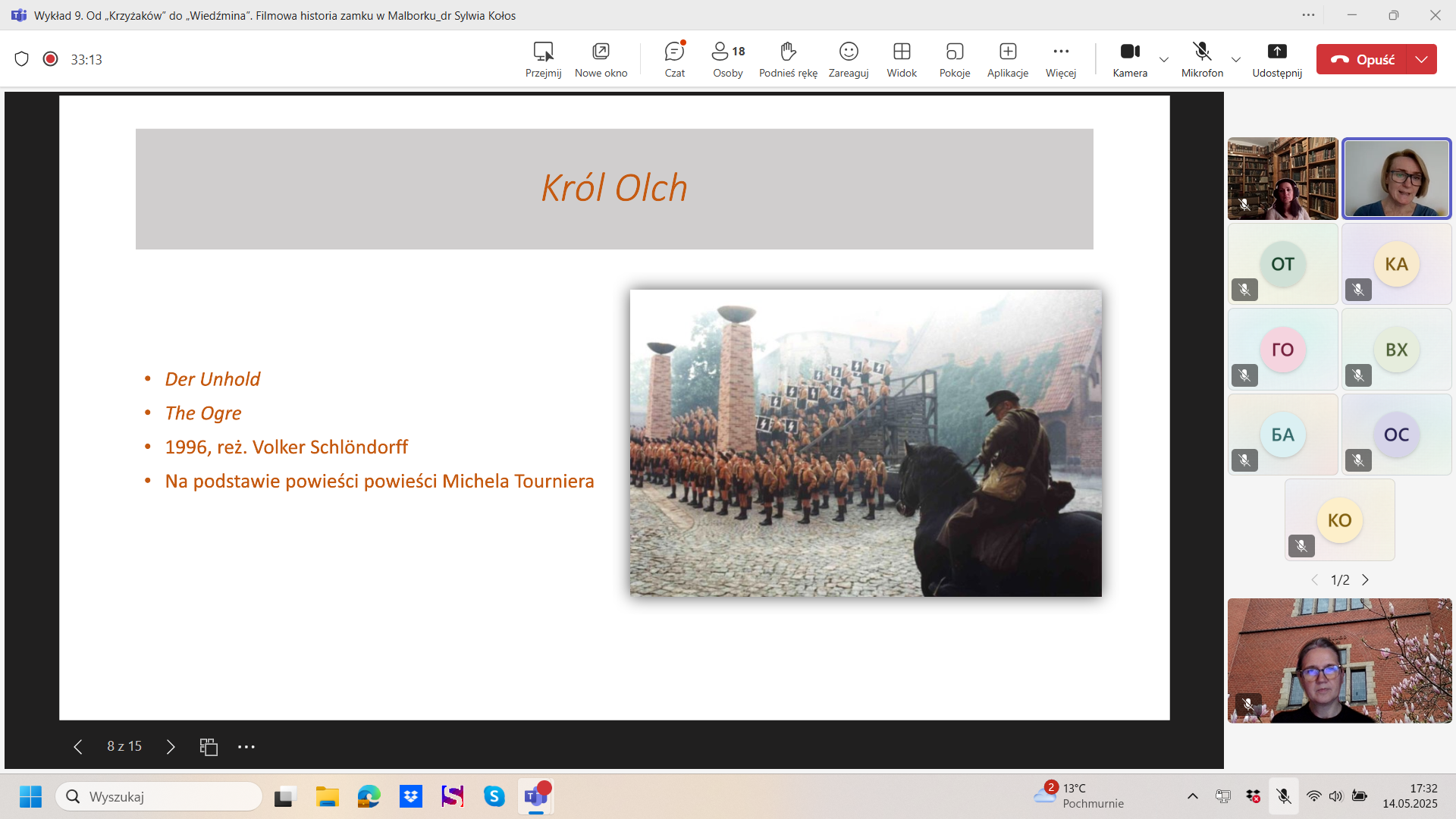
Task: Click the Wyszukaj taskbar search field
Action: [159, 796]
